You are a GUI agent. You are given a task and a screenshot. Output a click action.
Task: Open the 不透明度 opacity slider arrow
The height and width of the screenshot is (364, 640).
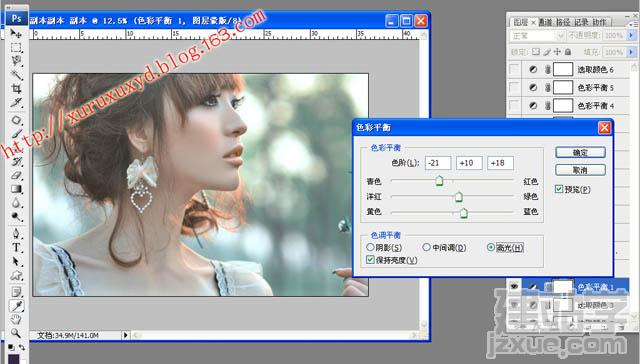[x=631, y=36]
